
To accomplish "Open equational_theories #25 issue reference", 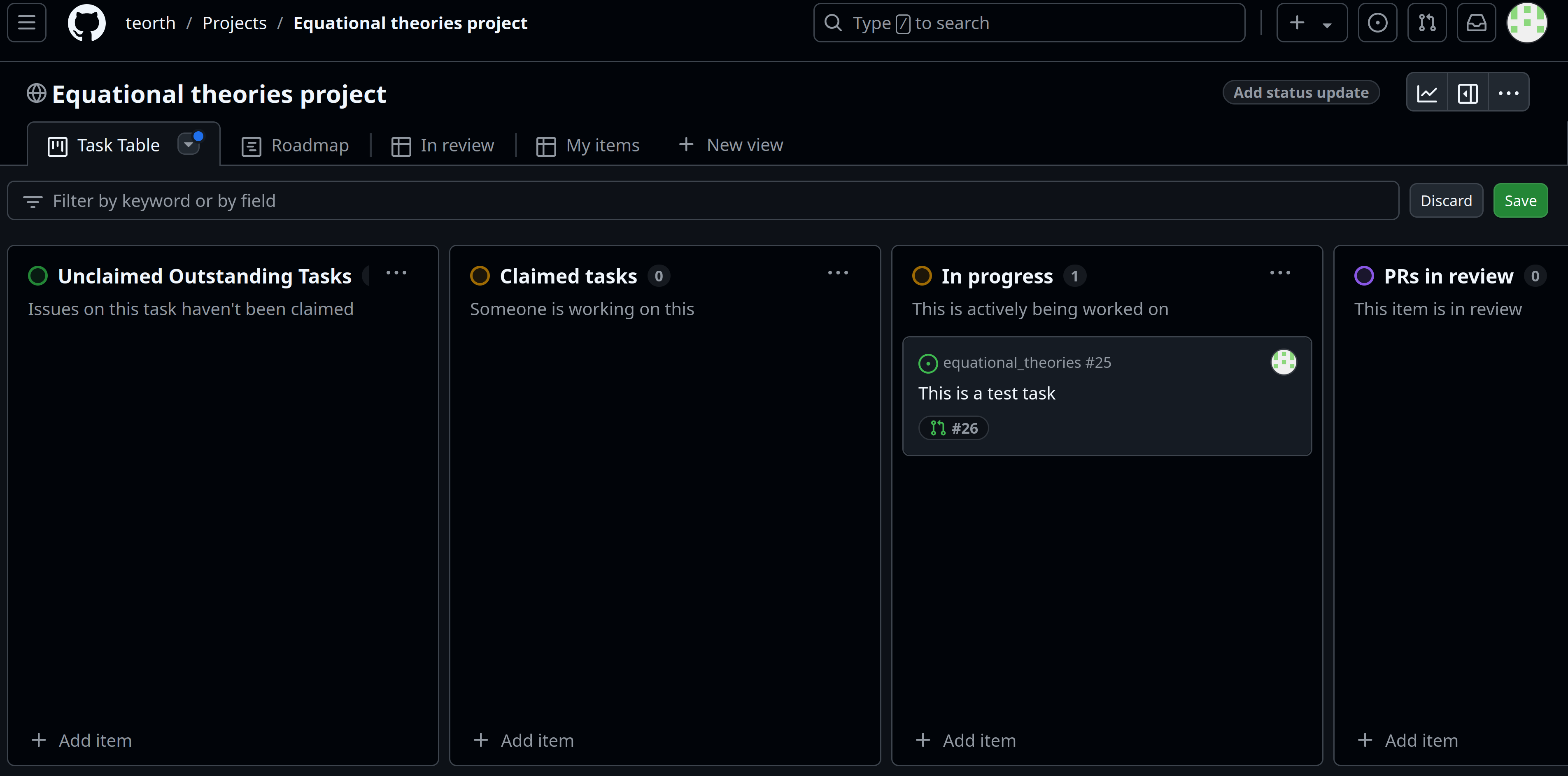I will [1027, 363].
